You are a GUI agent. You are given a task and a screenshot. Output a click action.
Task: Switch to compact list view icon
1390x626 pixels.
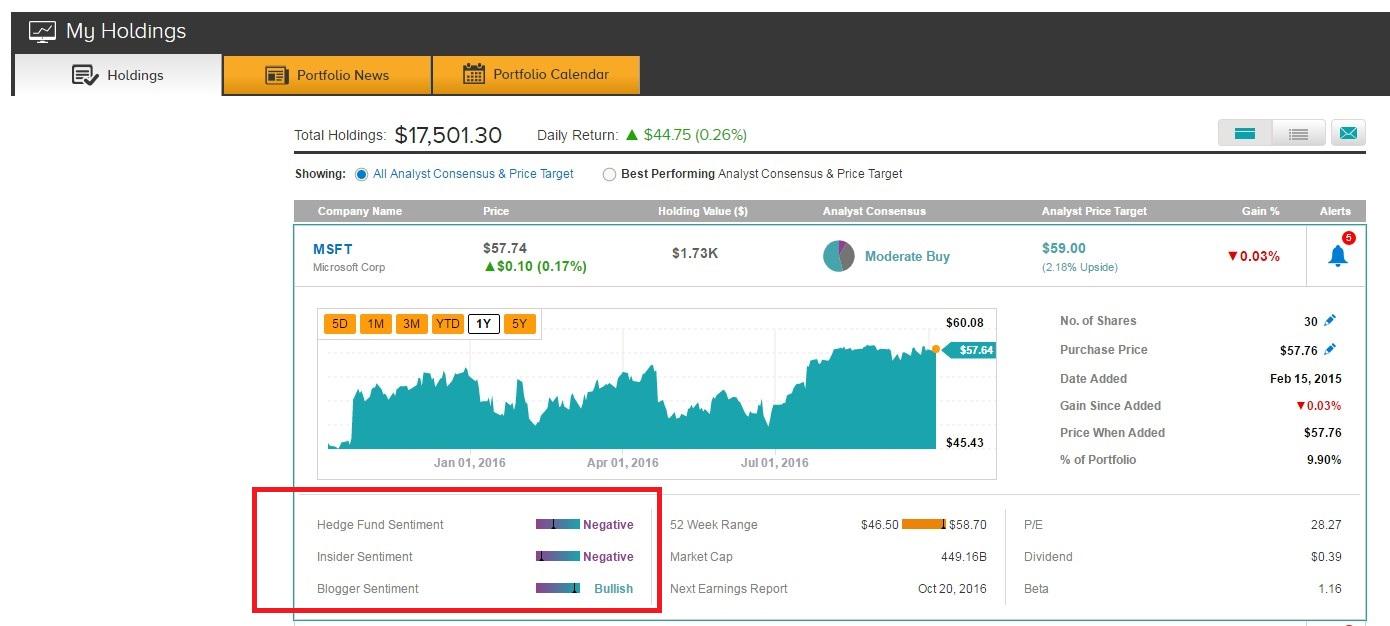pos(1299,133)
